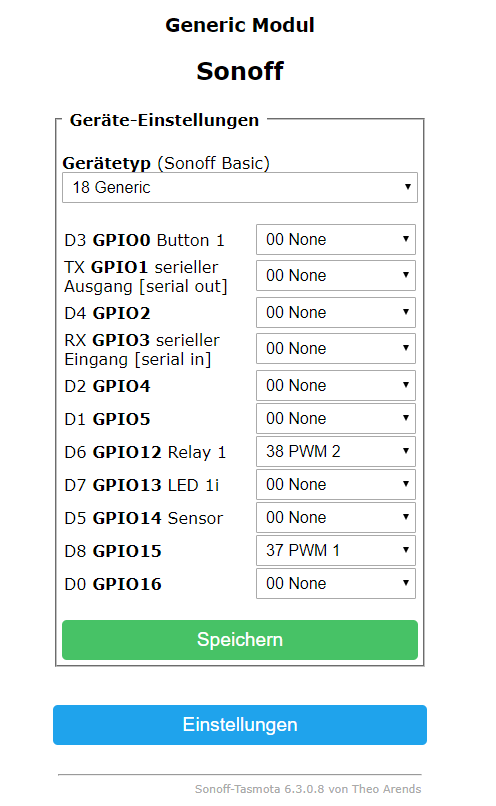Click arrow icon on 38 PWM 2 selector
The height and width of the screenshot is (806, 496).
tap(406, 451)
